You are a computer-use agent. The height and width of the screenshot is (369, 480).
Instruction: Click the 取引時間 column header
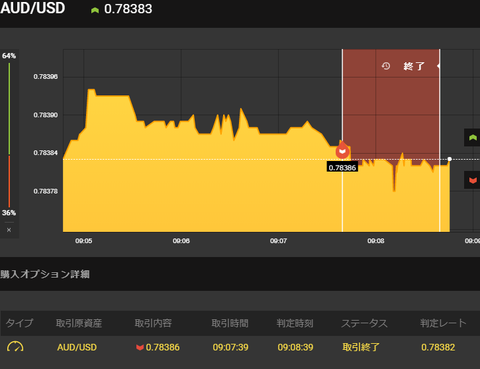(x=230, y=323)
